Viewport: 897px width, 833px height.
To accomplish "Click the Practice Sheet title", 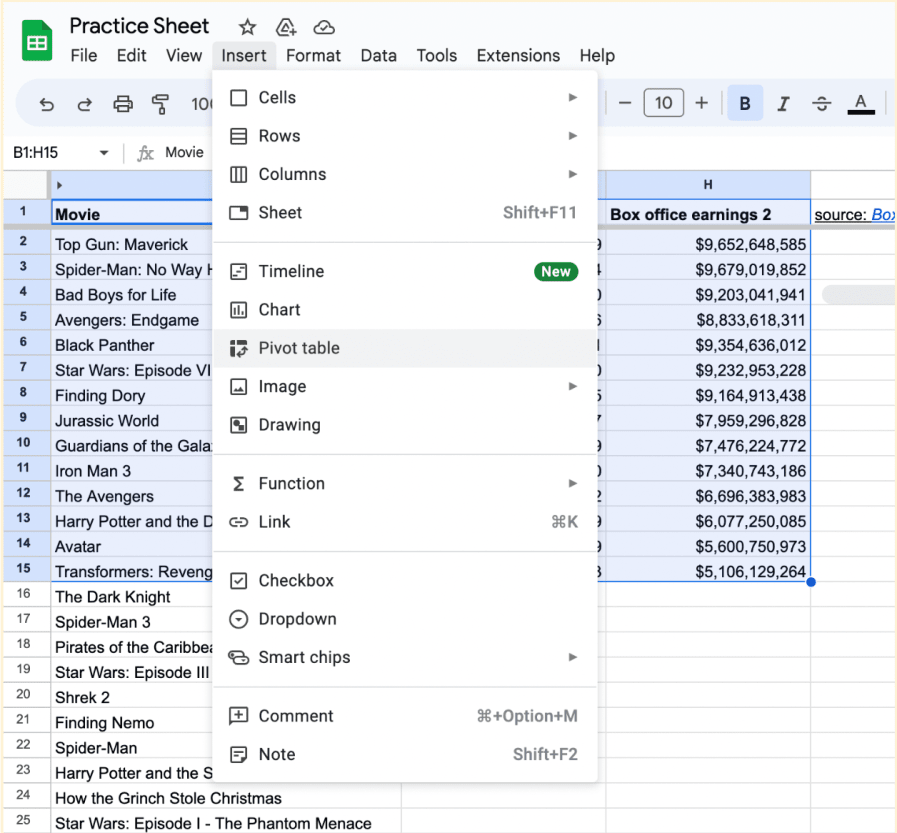I will click(139, 26).
